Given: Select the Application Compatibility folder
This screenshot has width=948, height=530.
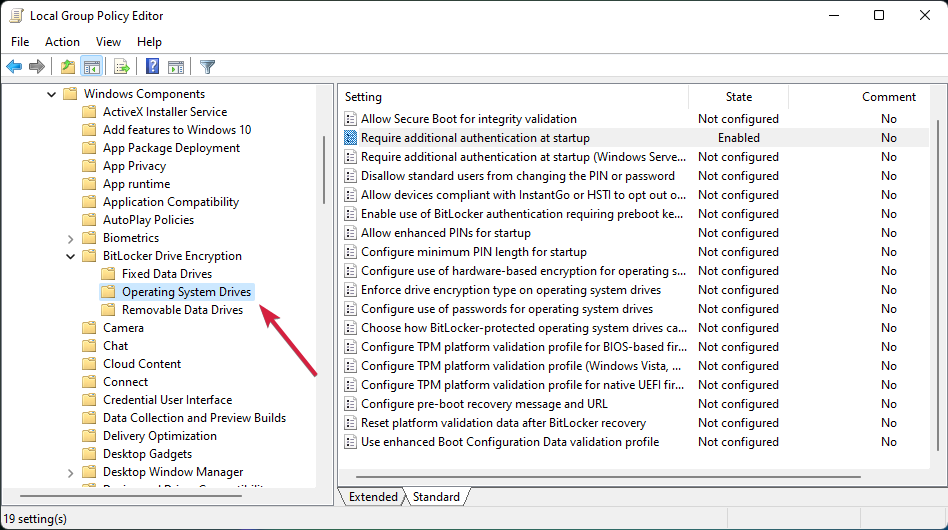Looking at the screenshot, I should 171,202.
